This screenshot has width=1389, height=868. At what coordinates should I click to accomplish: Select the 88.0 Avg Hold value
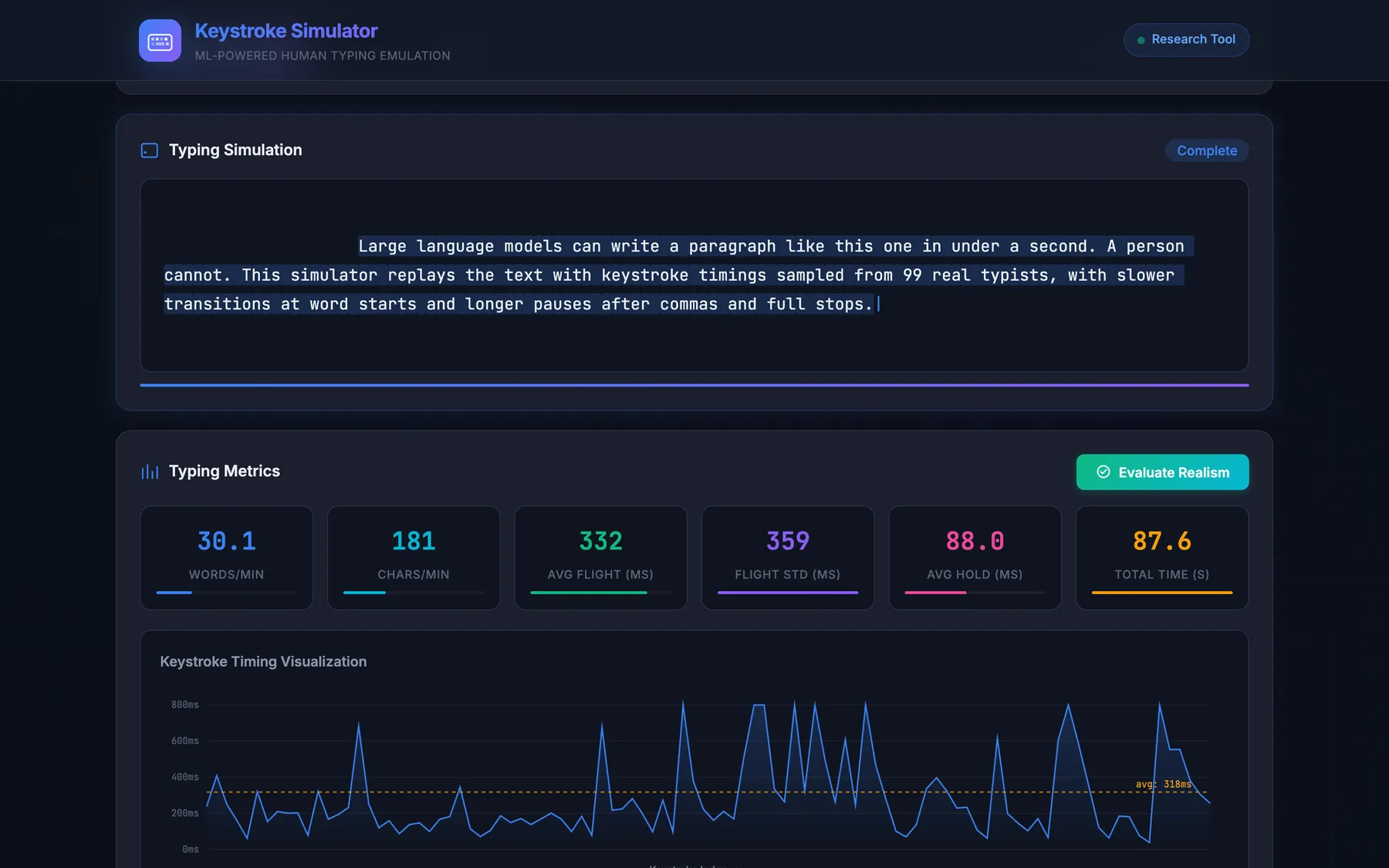click(x=975, y=541)
